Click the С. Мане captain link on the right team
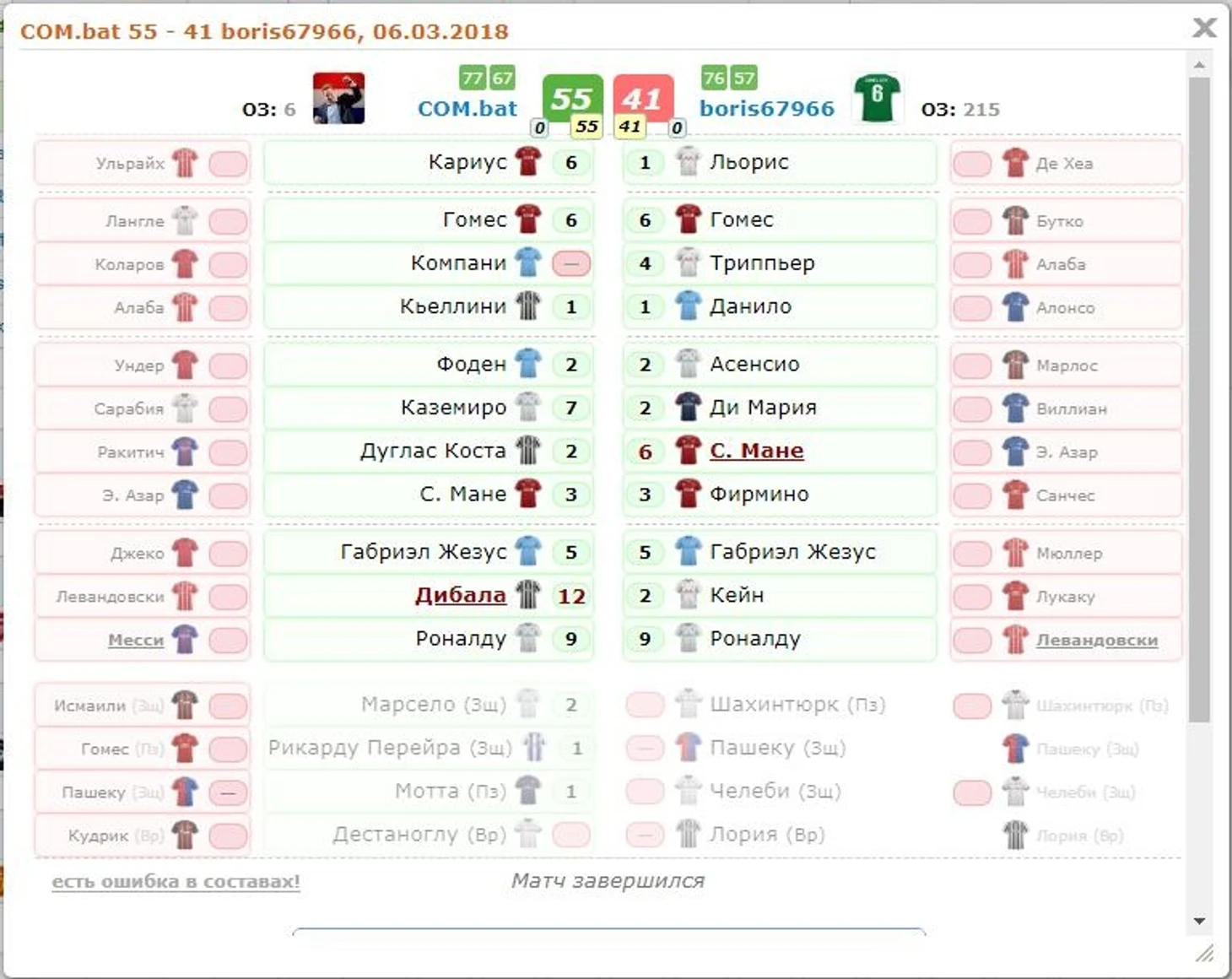The height and width of the screenshot is (979, 1232). click(x=756, y=451)
